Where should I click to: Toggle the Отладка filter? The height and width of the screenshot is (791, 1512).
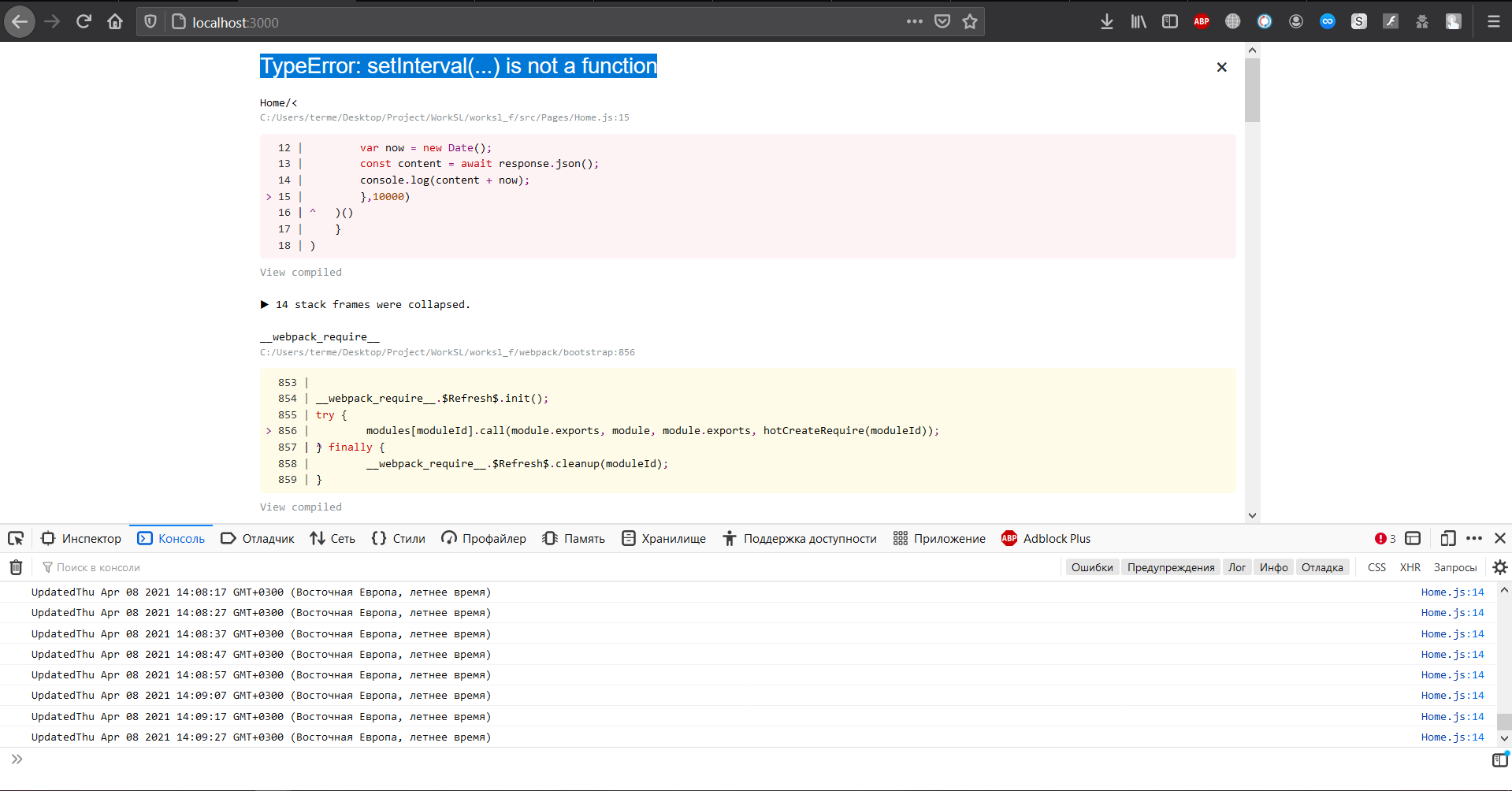click(1322, 567)
